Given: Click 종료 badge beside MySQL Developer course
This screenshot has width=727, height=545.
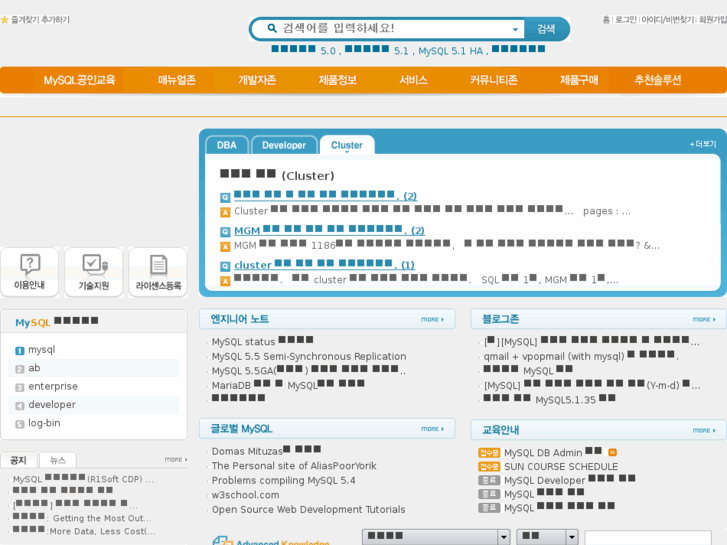Looking at the screenshot, I should click(x=489, y=481).
